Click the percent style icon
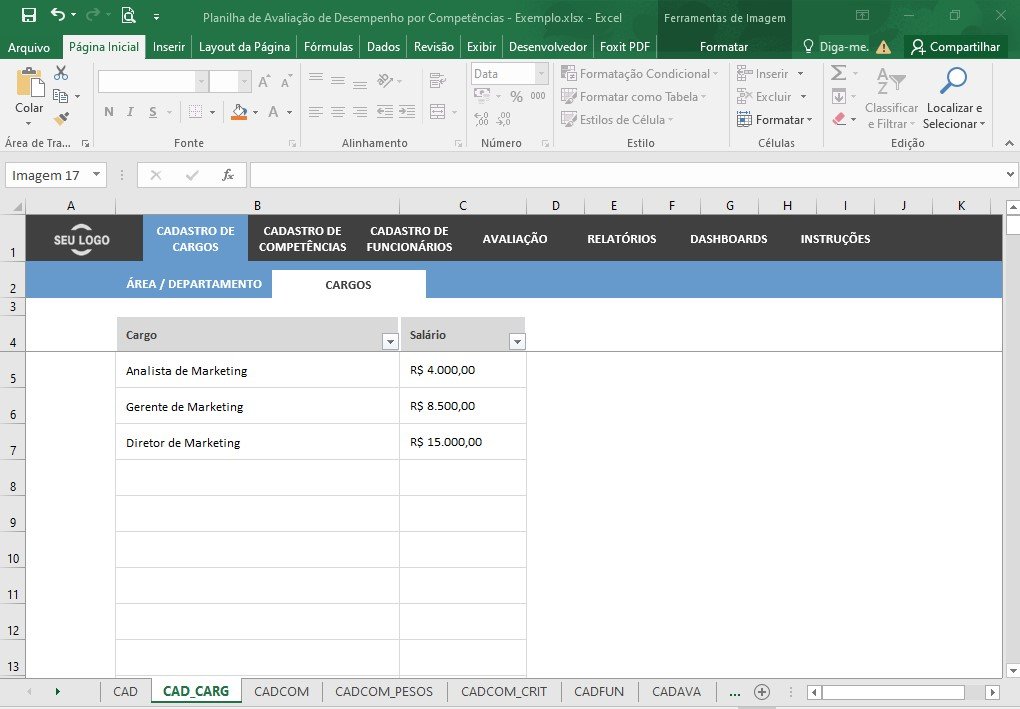 517,96
